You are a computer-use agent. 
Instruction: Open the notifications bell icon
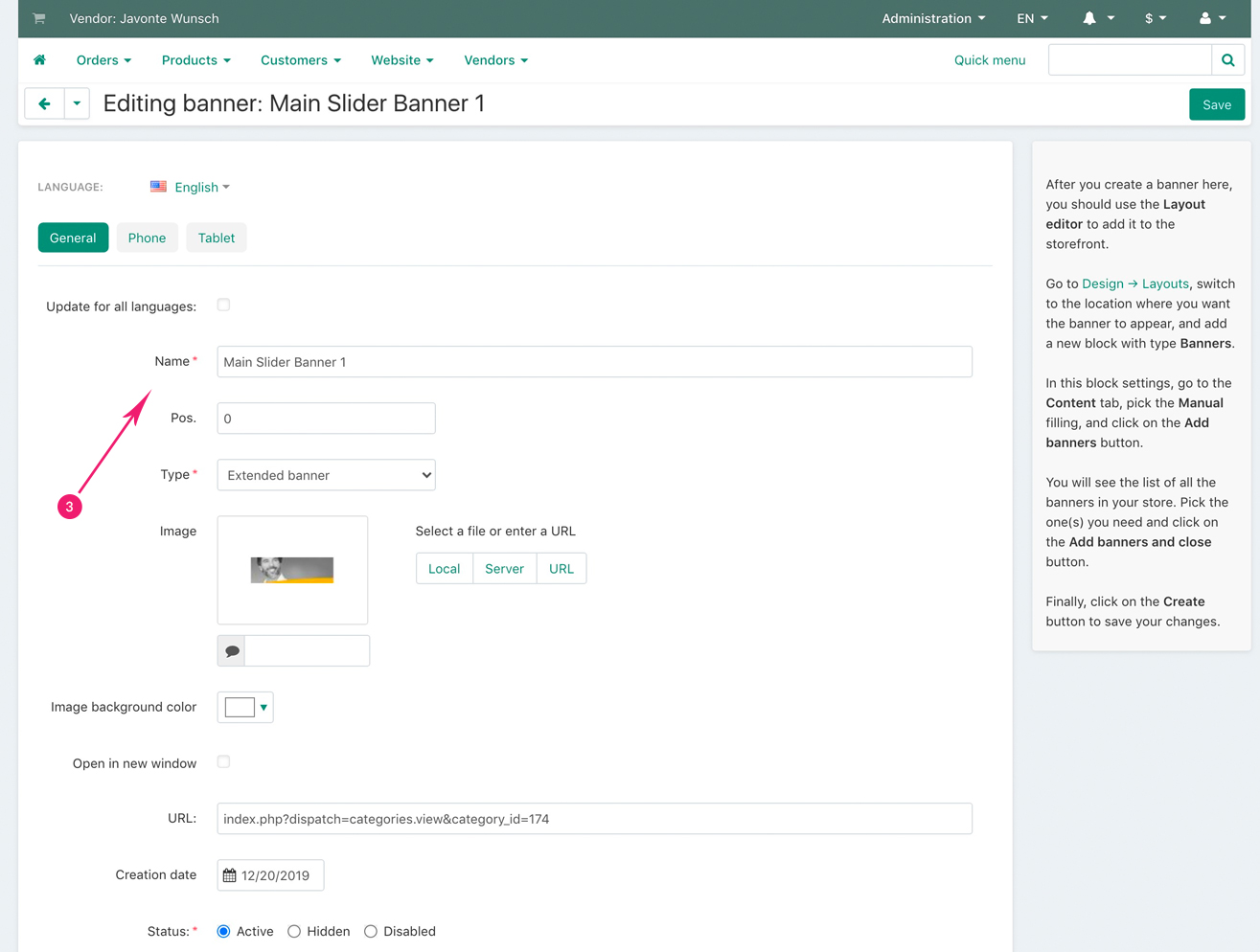pyautogui.click(x=1089, y=18)
